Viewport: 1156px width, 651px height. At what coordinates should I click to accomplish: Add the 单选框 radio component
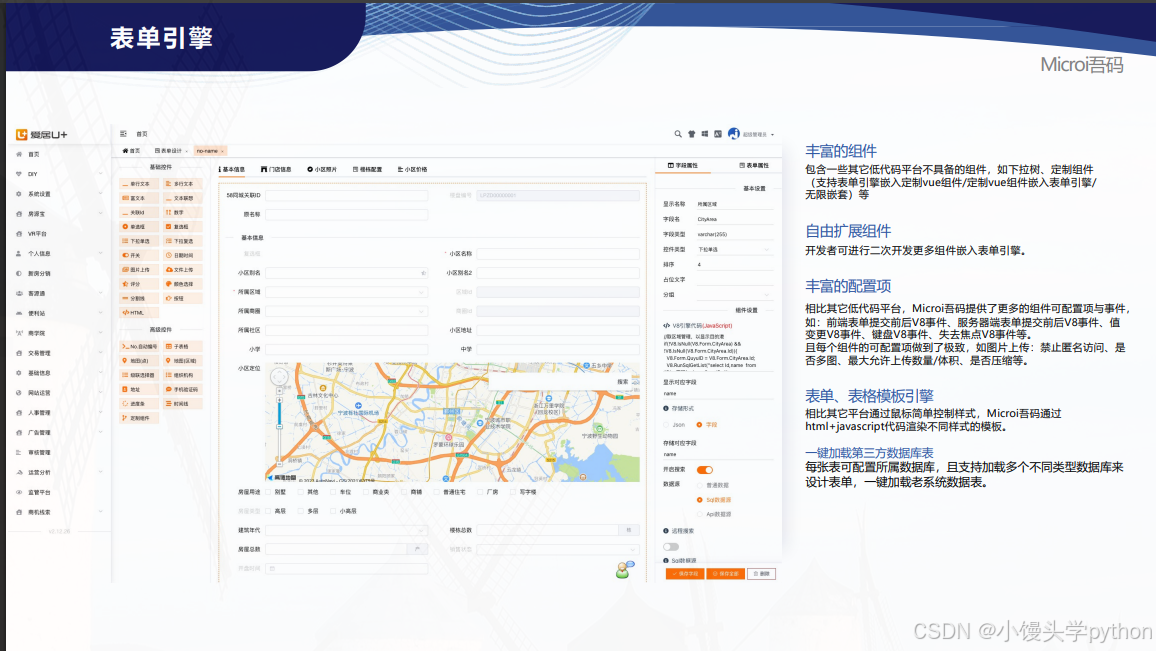pyautogui.click(x=139, y=227)
